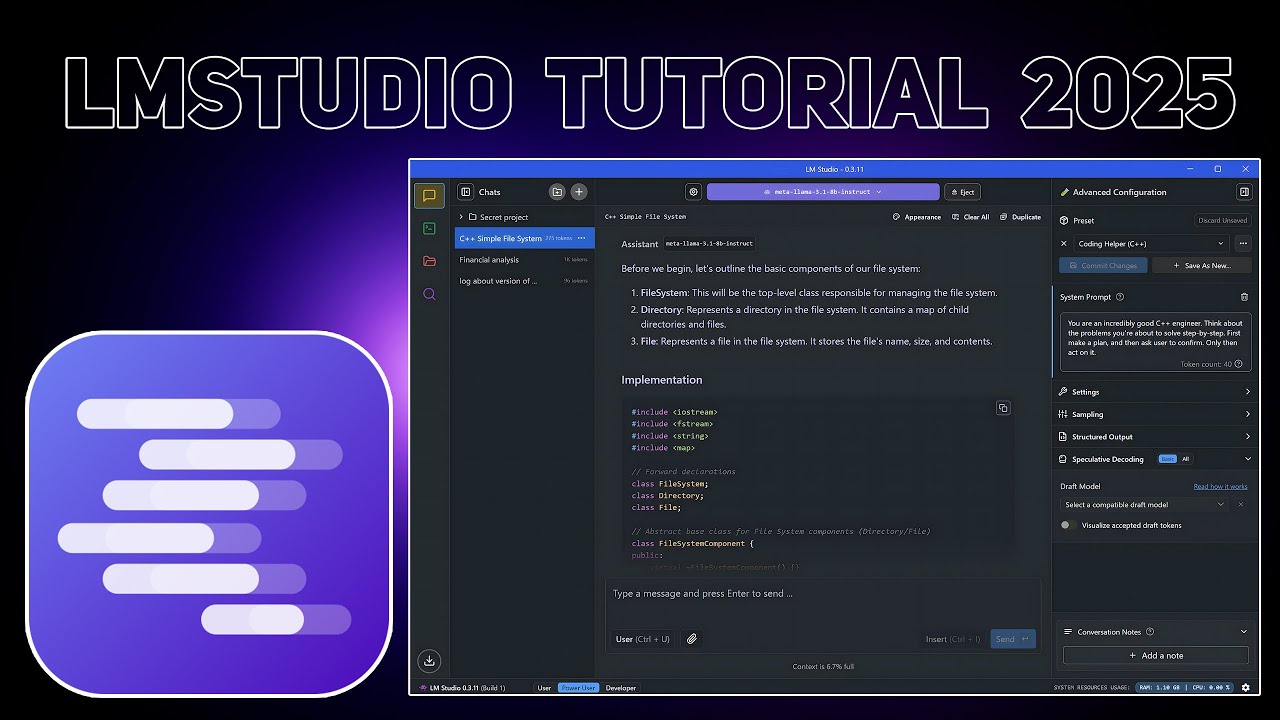Expand the Sampling section
Screen dimensions: 1280x720
[1154, 414]
